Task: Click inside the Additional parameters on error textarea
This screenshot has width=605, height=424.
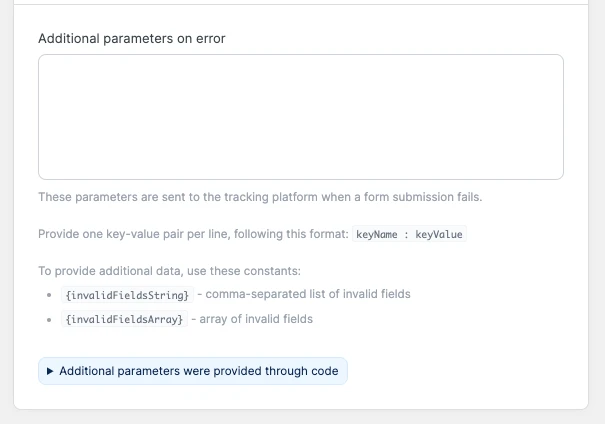Action: point(300,117)
